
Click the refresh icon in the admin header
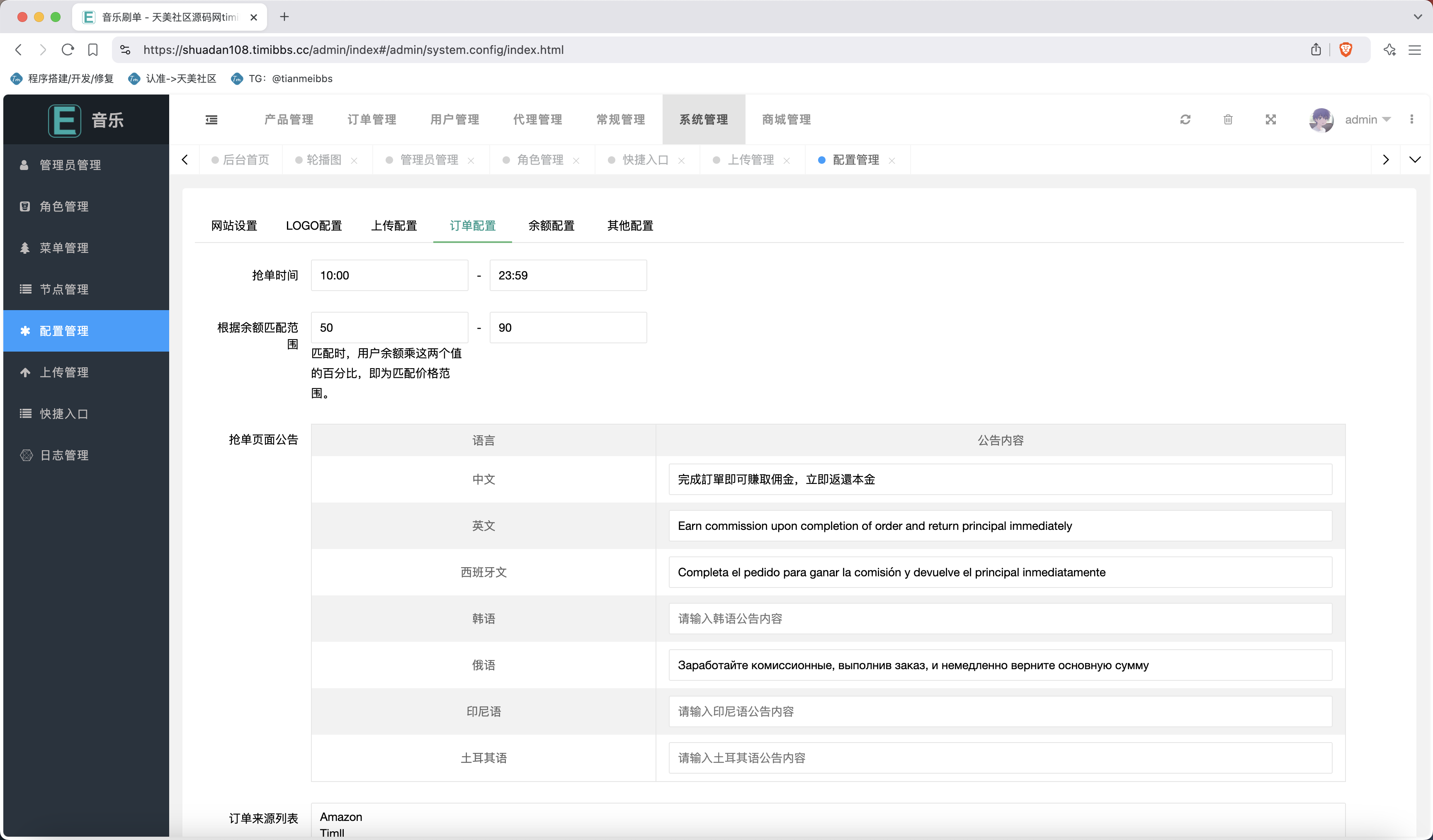(1185, 119)
